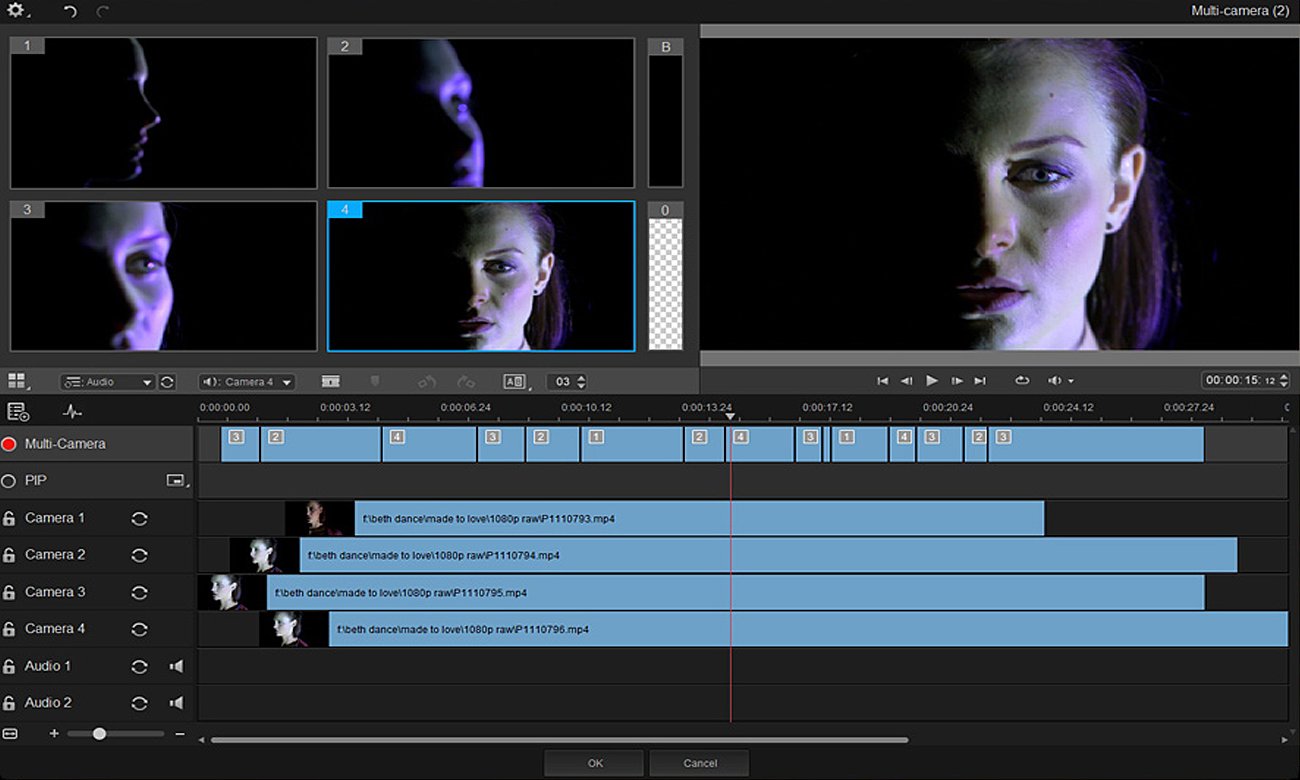Click the loop playback icon
The height and width of the screenshot is (780, 1300).
(x=1022, y=380)
